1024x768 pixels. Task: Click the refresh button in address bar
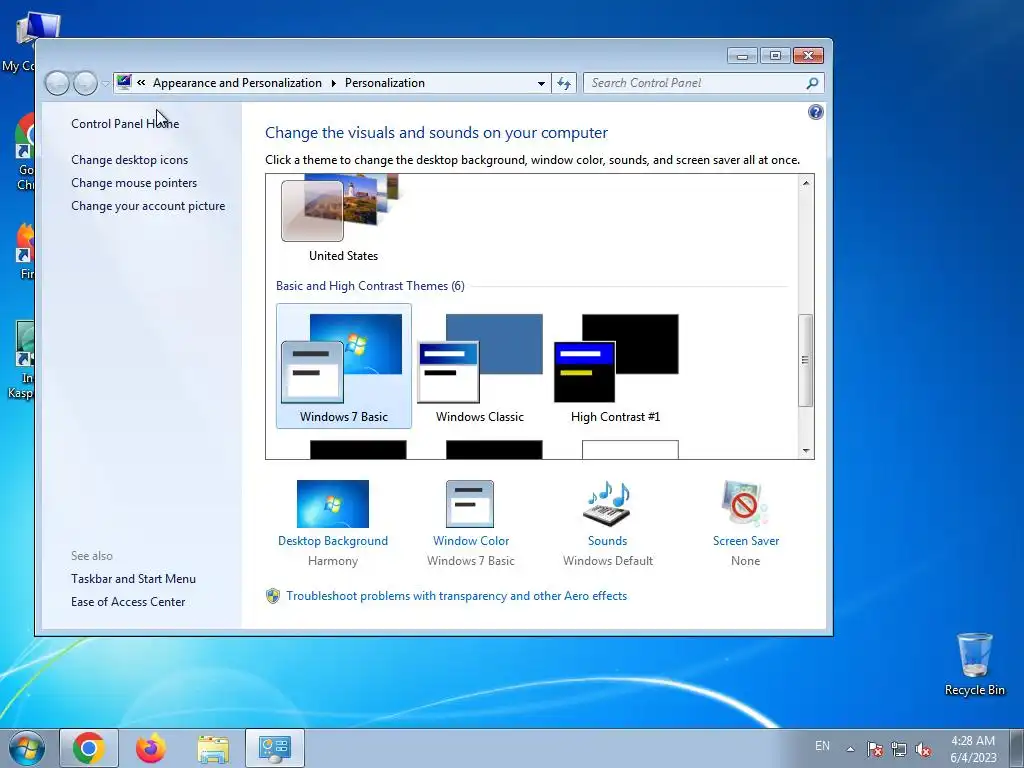tap(564, 83)
